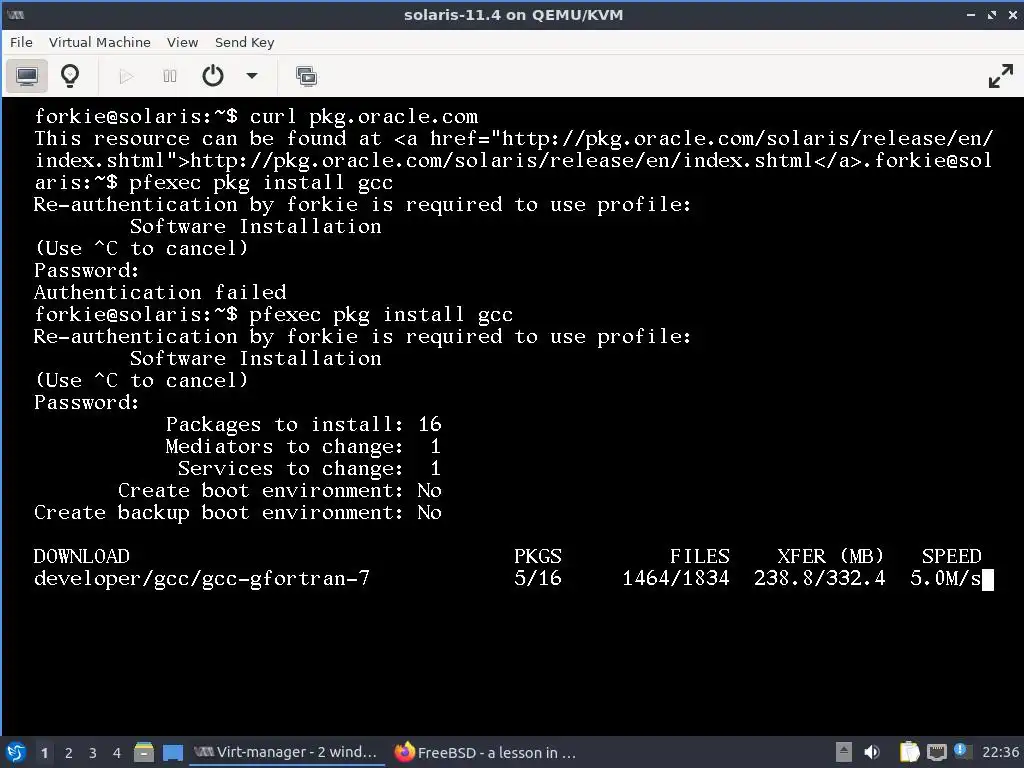Open the manage VM snapshots view
The image size is (1024, 768).
(306, 76)
